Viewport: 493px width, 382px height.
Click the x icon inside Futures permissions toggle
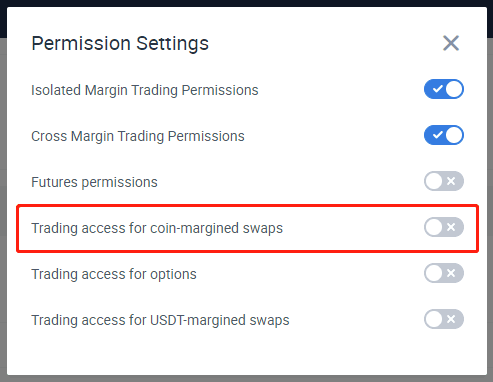click(x=451, y=181)
